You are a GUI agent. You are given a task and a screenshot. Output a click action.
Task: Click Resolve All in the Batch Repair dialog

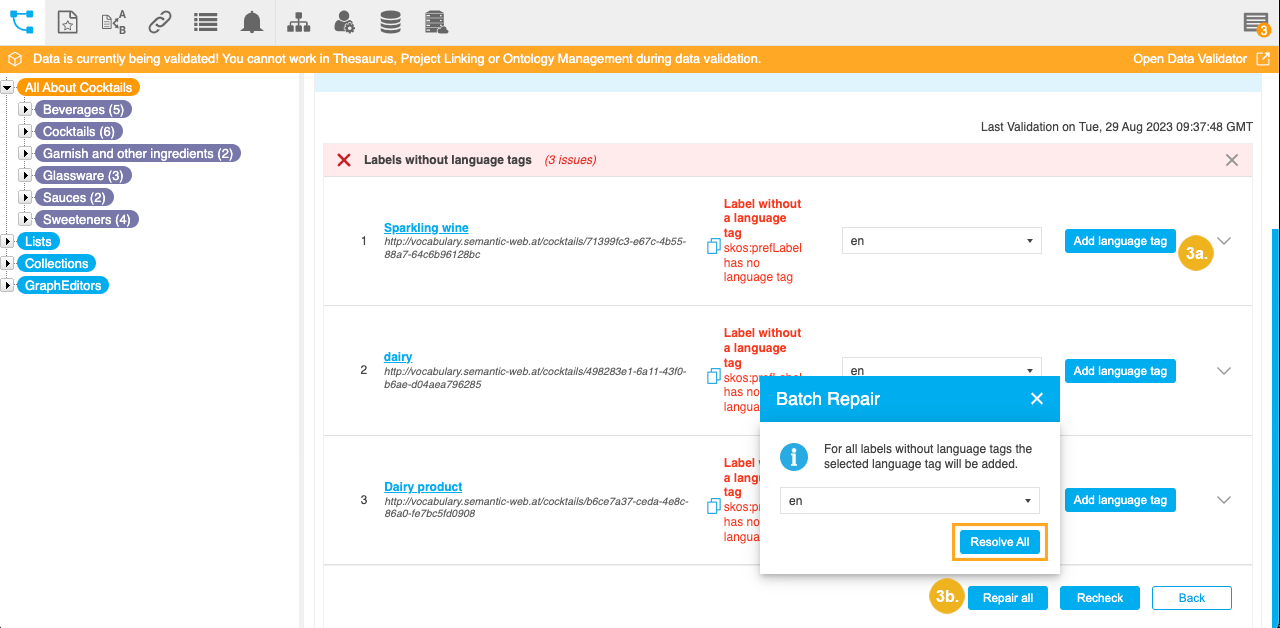(x=999, y=541)
